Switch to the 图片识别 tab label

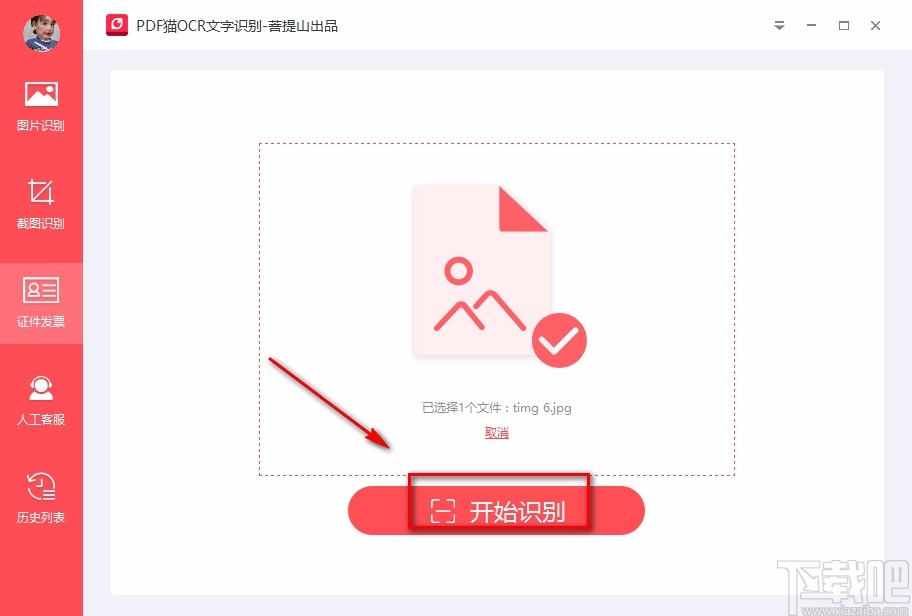(41, 125)
